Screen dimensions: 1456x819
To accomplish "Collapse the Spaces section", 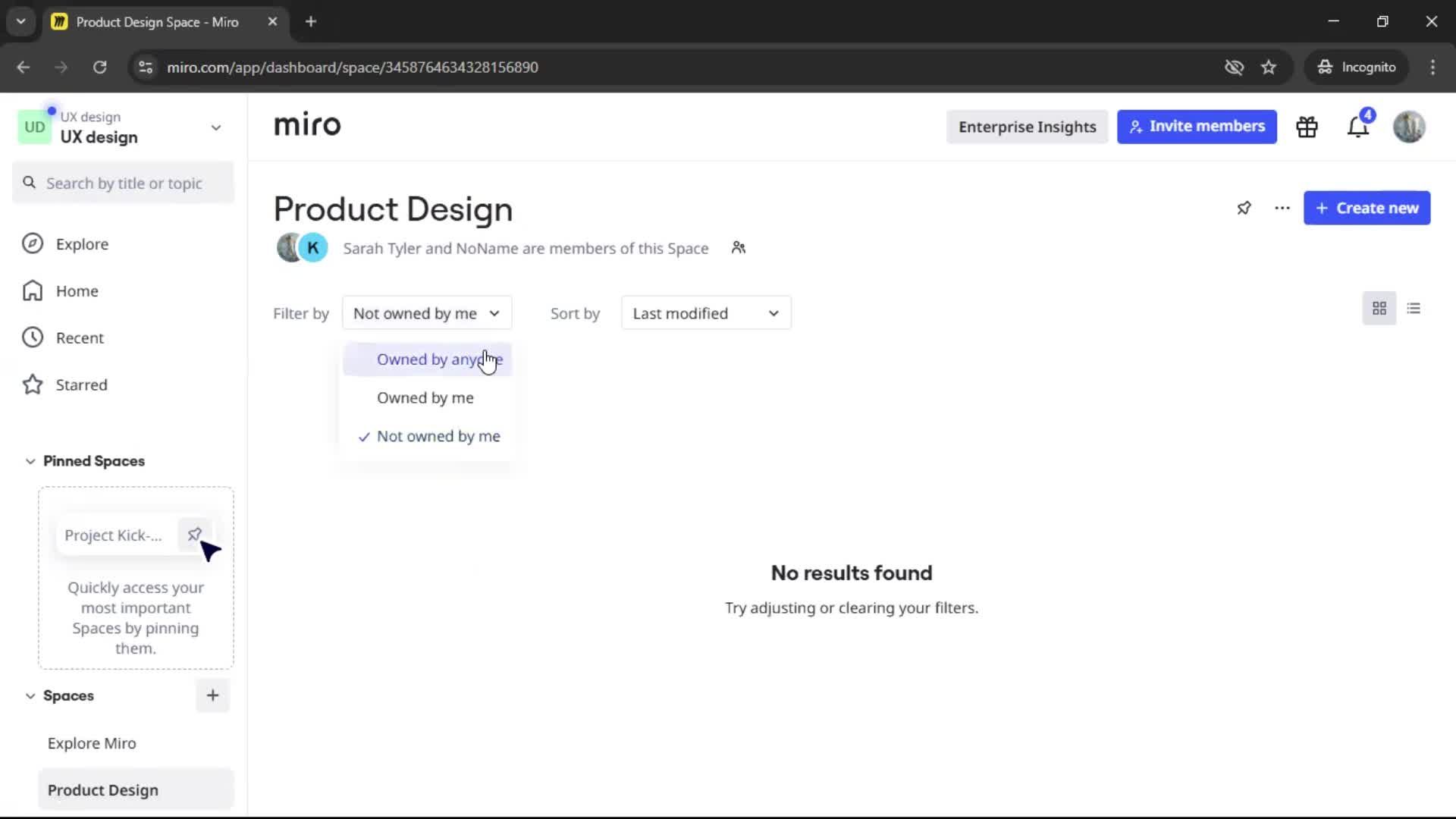I will click(x=30, y=696).
